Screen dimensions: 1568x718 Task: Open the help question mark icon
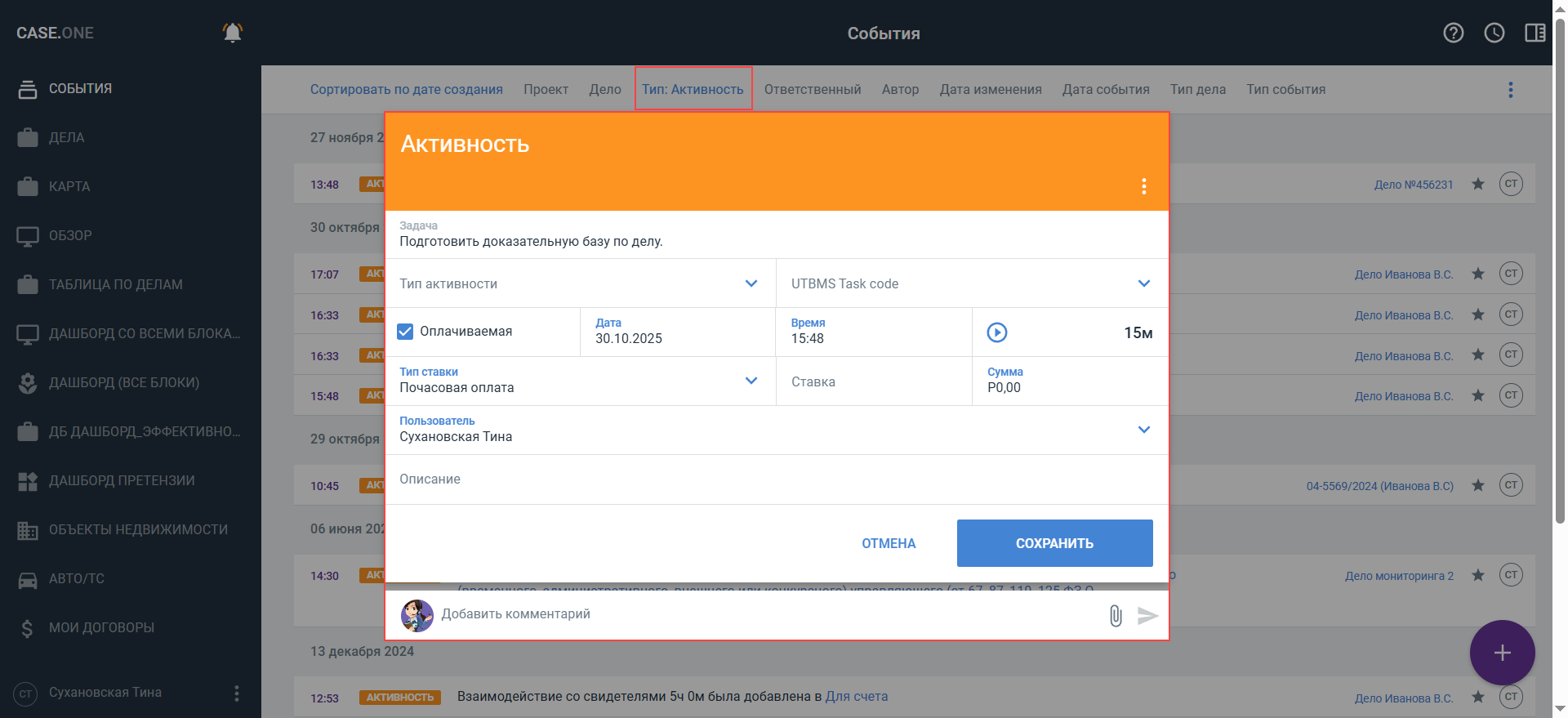pyautogui.click(x=1454, y=33)
